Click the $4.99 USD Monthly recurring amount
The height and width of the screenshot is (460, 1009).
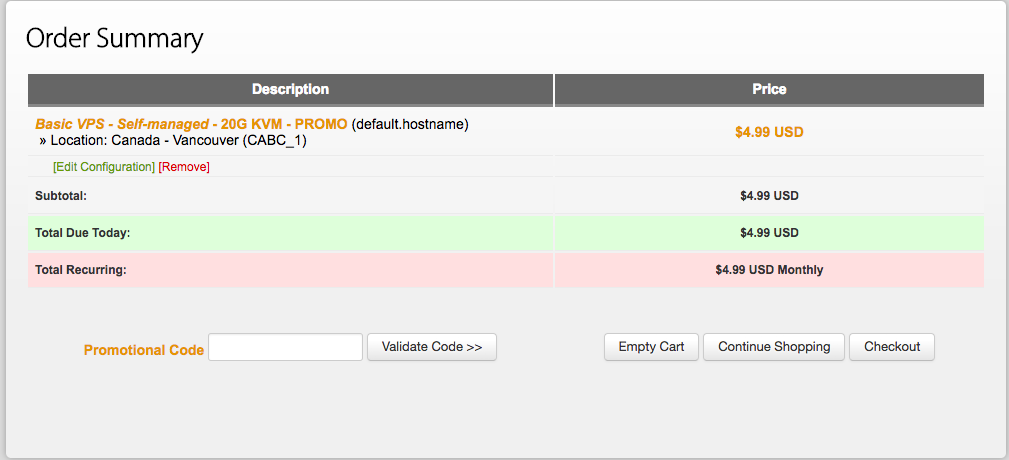point(769,270)
